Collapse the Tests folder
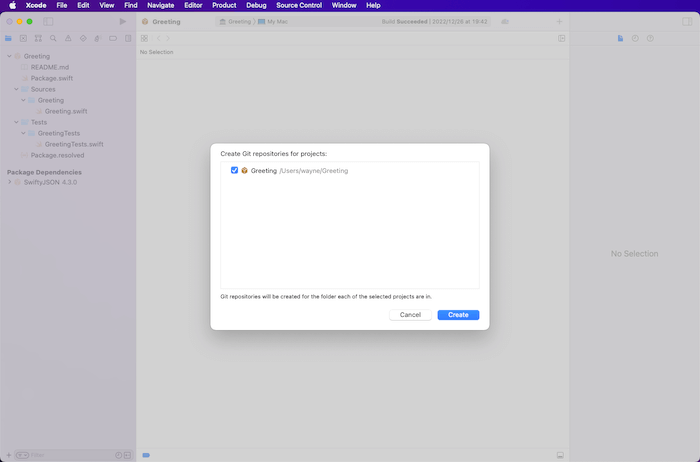The image size is (700, 462). pos(17,122)
